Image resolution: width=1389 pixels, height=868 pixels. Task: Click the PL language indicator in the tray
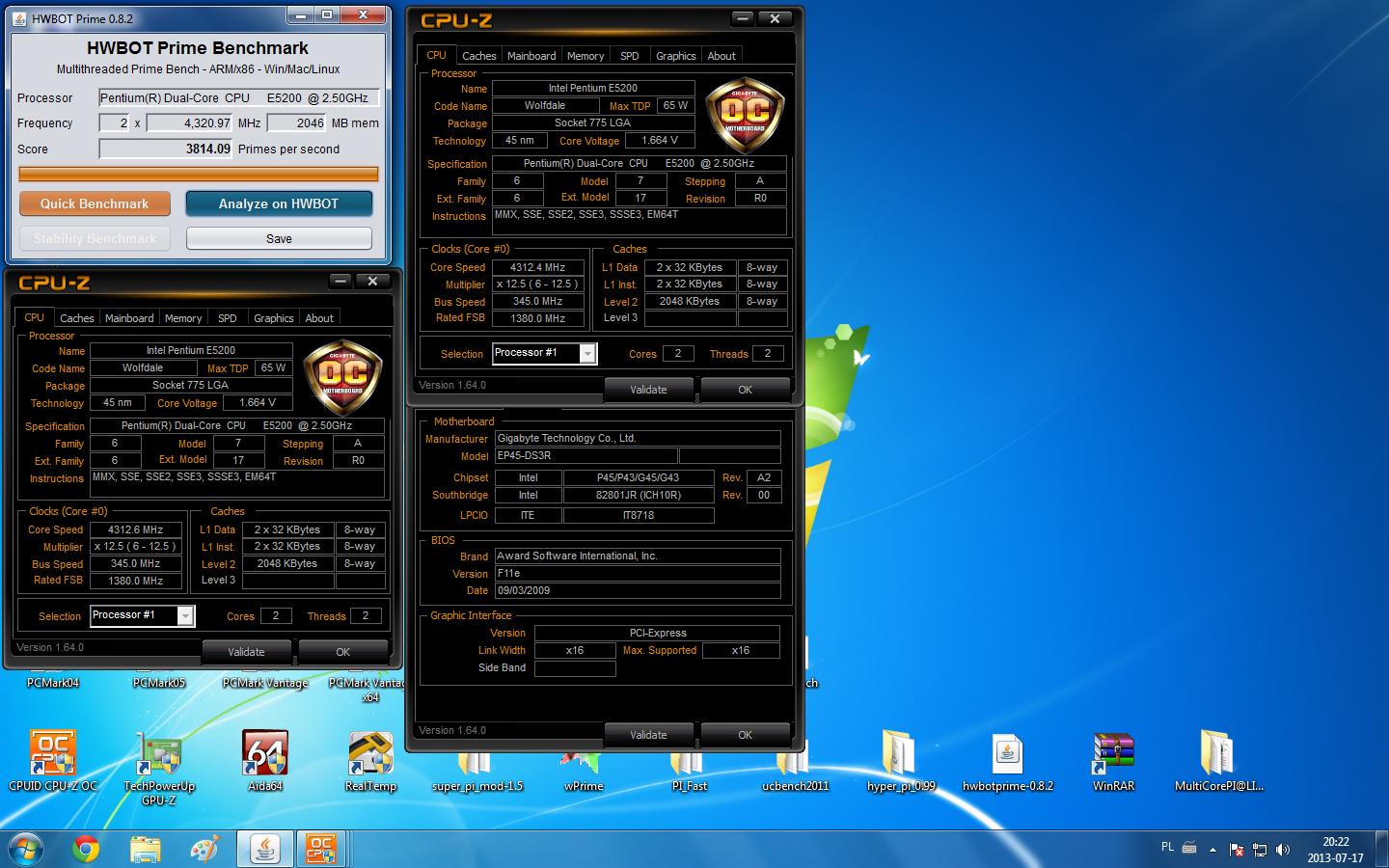pyautogui.click(x=1167, y=847)
